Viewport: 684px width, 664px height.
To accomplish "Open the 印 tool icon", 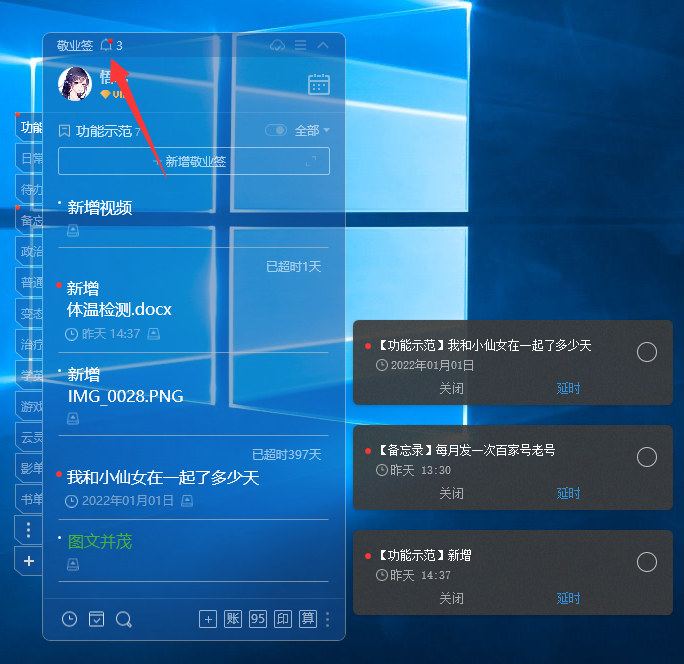I will [x=283, y=619].
